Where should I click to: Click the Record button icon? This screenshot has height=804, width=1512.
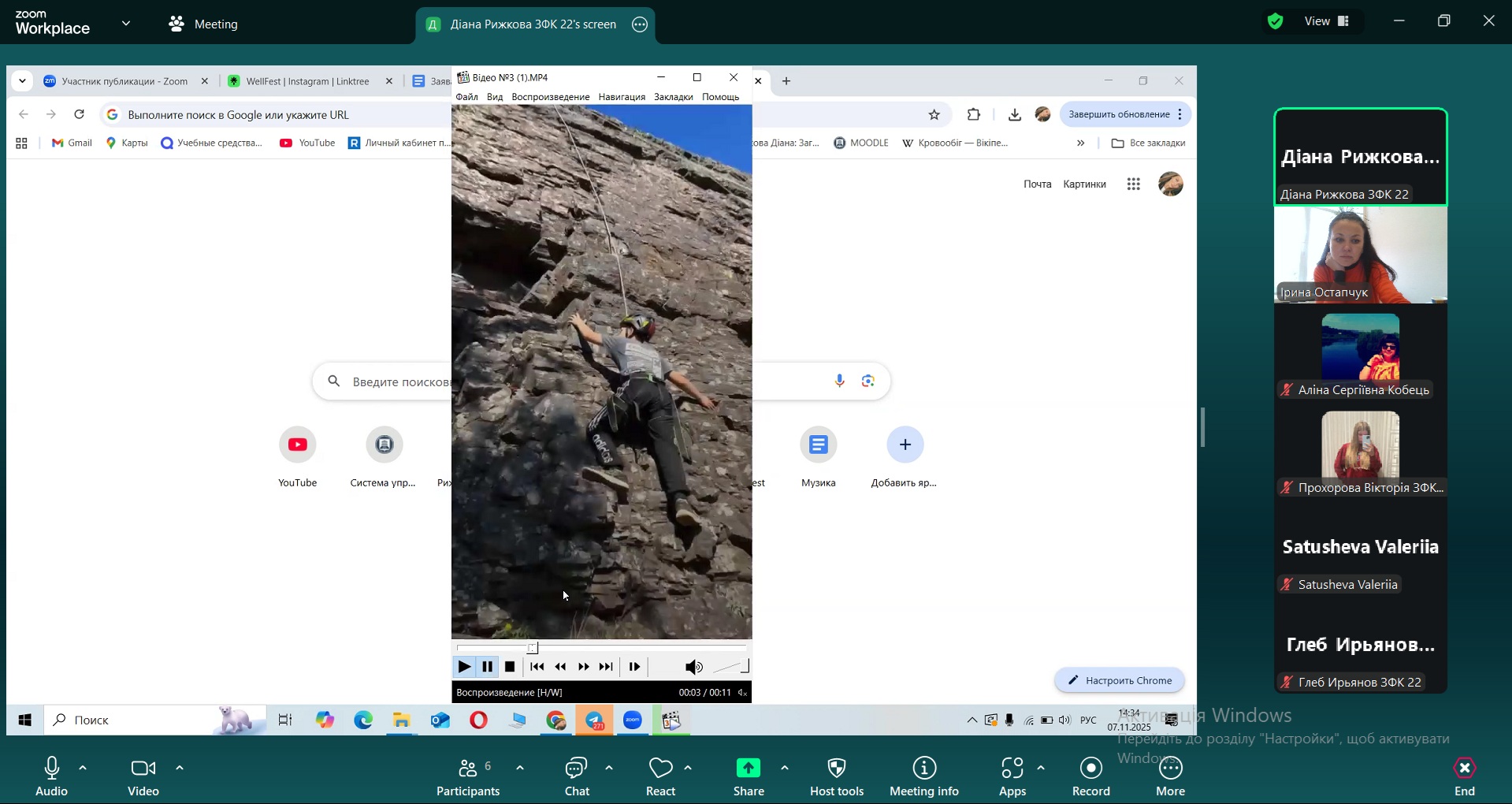pos(1090,769)
